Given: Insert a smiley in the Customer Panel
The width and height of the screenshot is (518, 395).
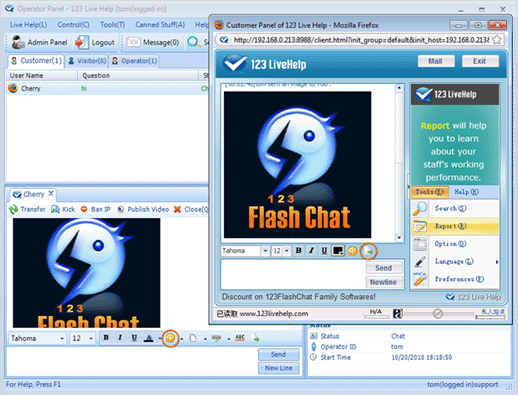Looking at the screenshot, I should (352, 251).
